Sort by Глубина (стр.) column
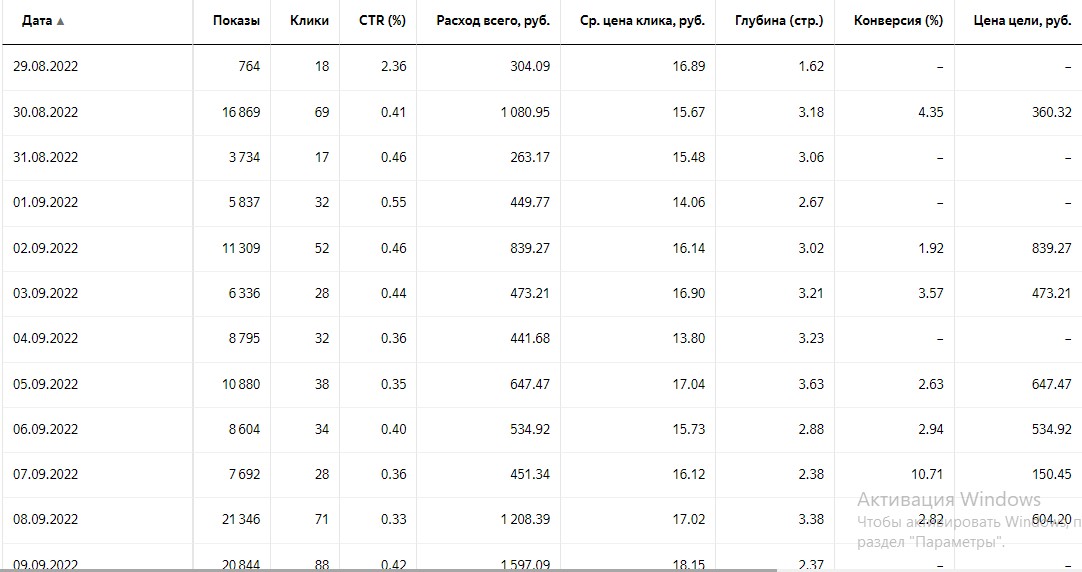Viewport: 1082px width, 572px height. pyautogui.click(x=779, y=21)
